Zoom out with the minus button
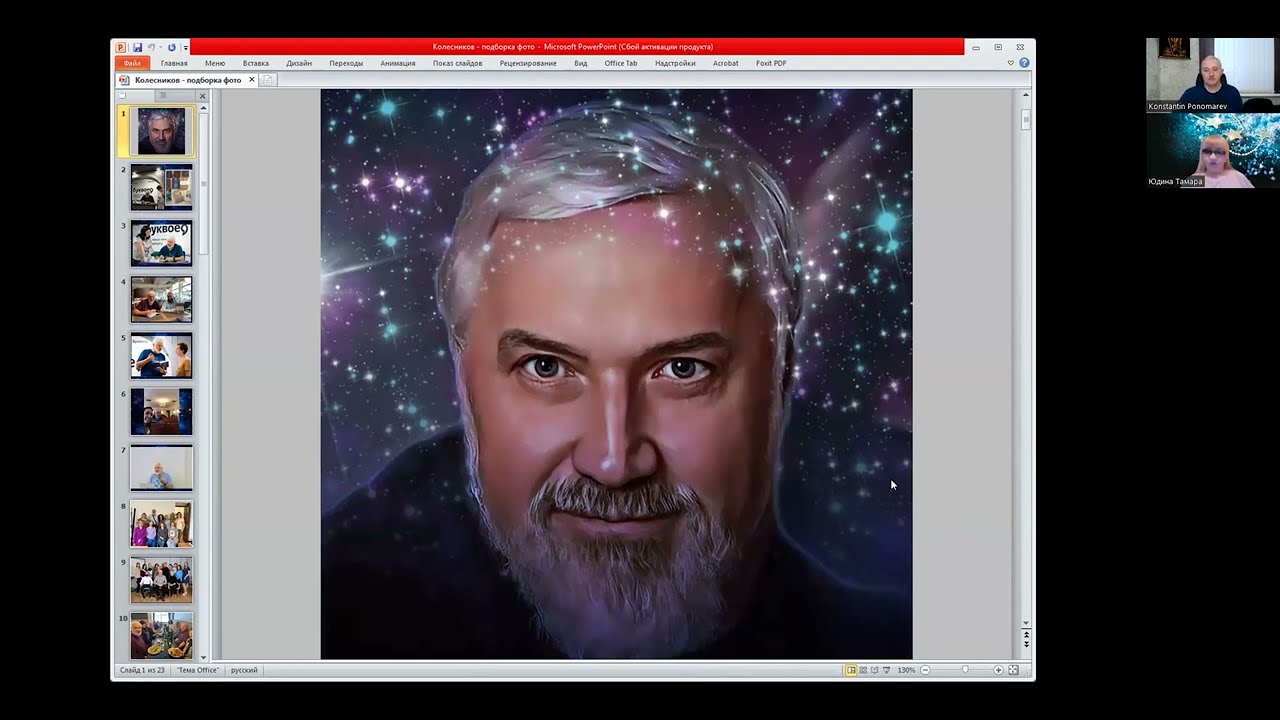The height and width of the screenshot is (720, 1280). (x=925, y=670)
